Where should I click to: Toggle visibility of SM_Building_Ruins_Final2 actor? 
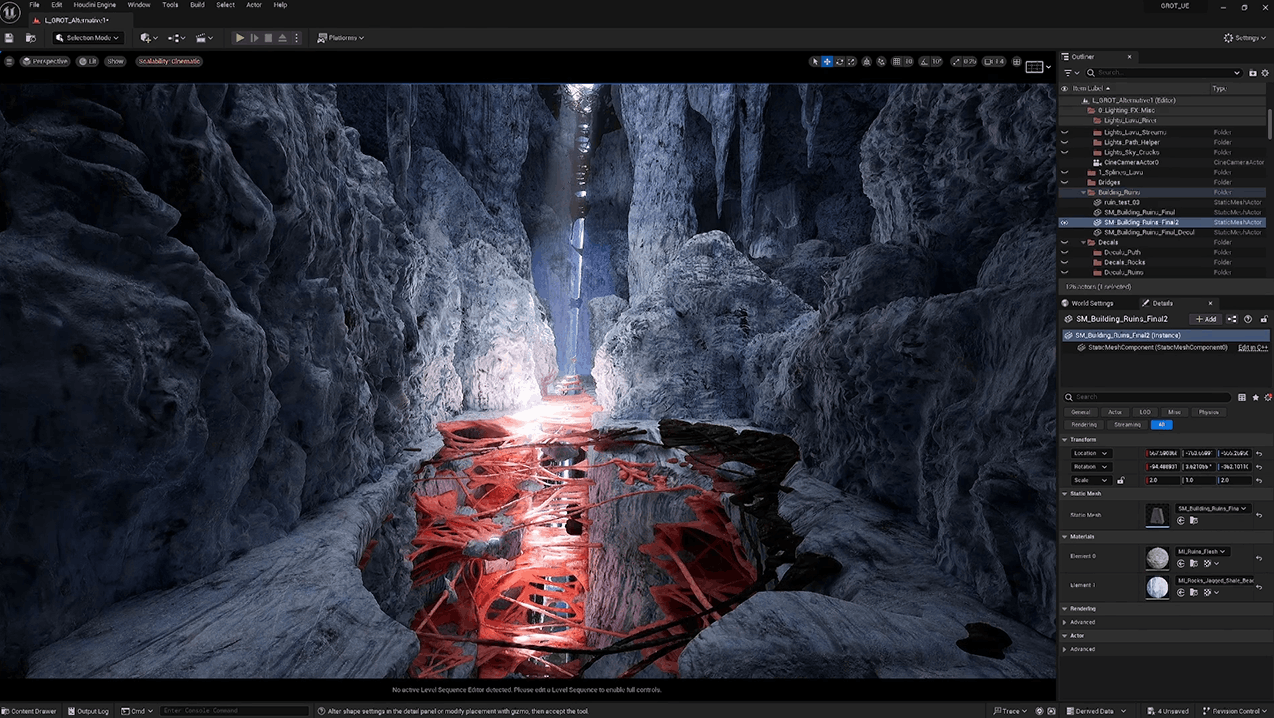[x=1064, y=222]
